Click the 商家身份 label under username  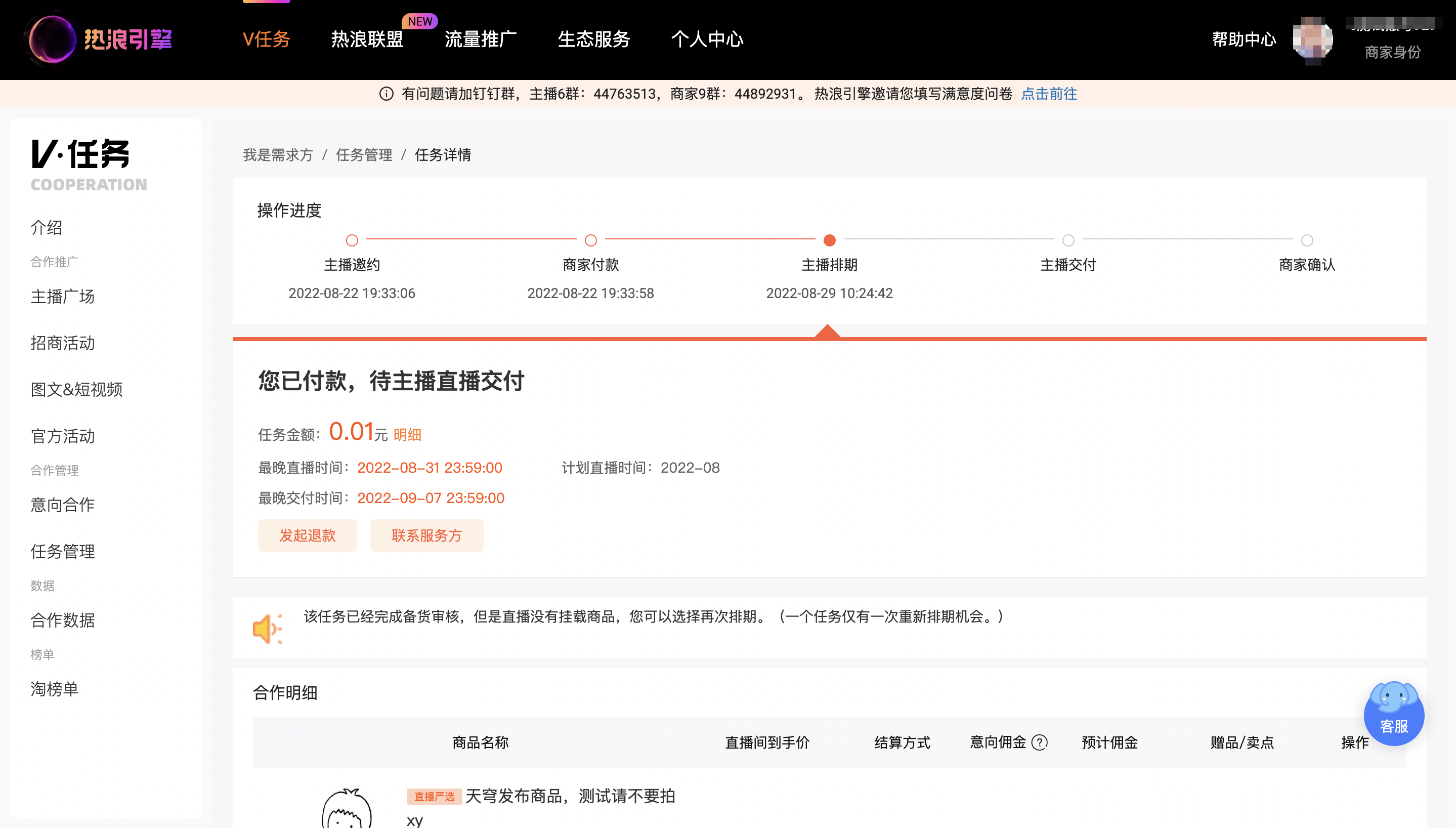pos(1392,52)
